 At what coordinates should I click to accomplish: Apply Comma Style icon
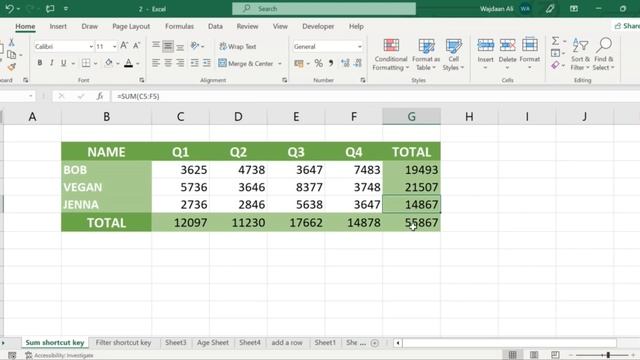click(x=331, y=63)
